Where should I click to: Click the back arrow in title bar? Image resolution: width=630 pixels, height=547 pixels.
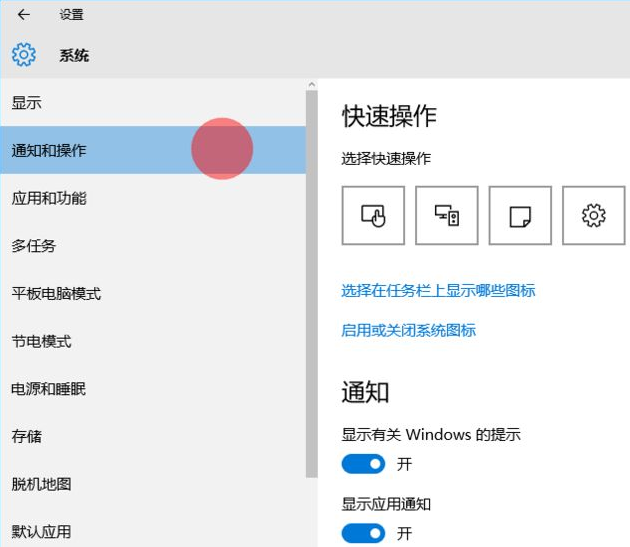point(24,15)
